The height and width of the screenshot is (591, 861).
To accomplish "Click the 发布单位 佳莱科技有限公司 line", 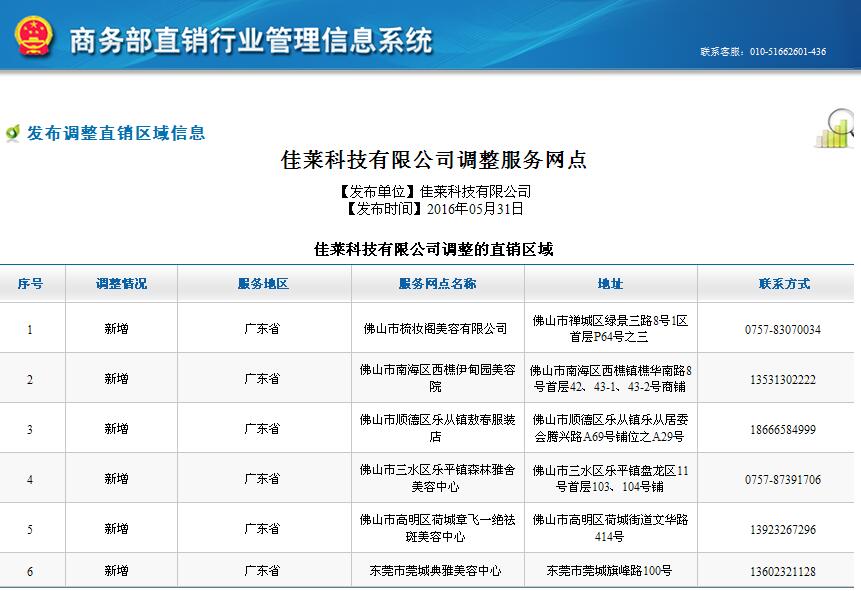I will coord(434,192).
